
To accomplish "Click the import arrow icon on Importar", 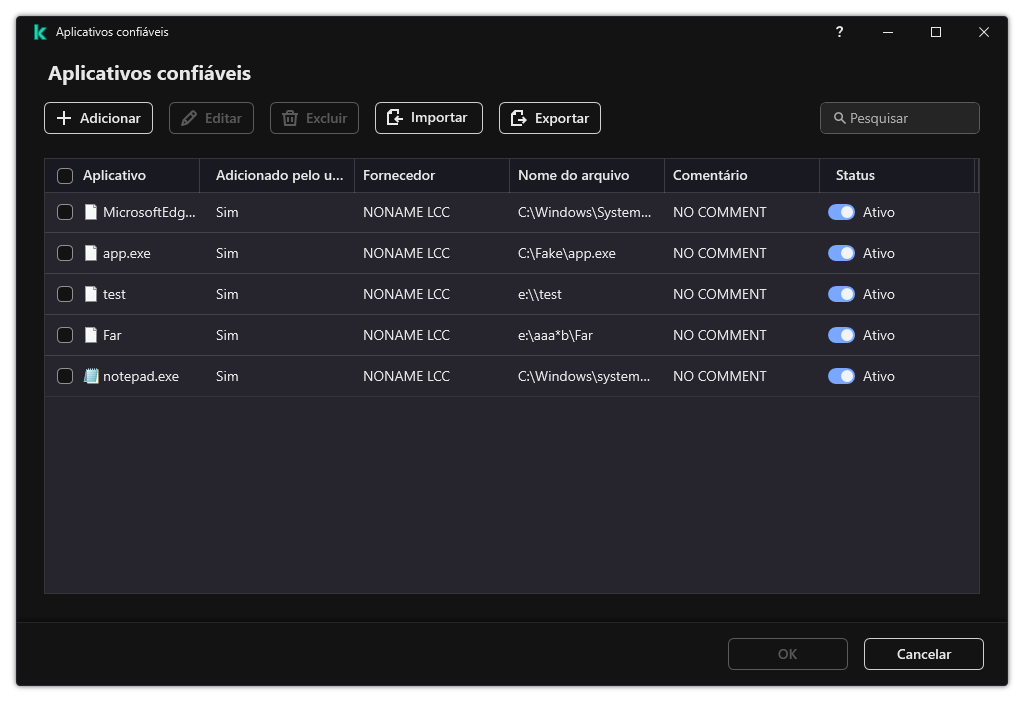I will 396,117.
